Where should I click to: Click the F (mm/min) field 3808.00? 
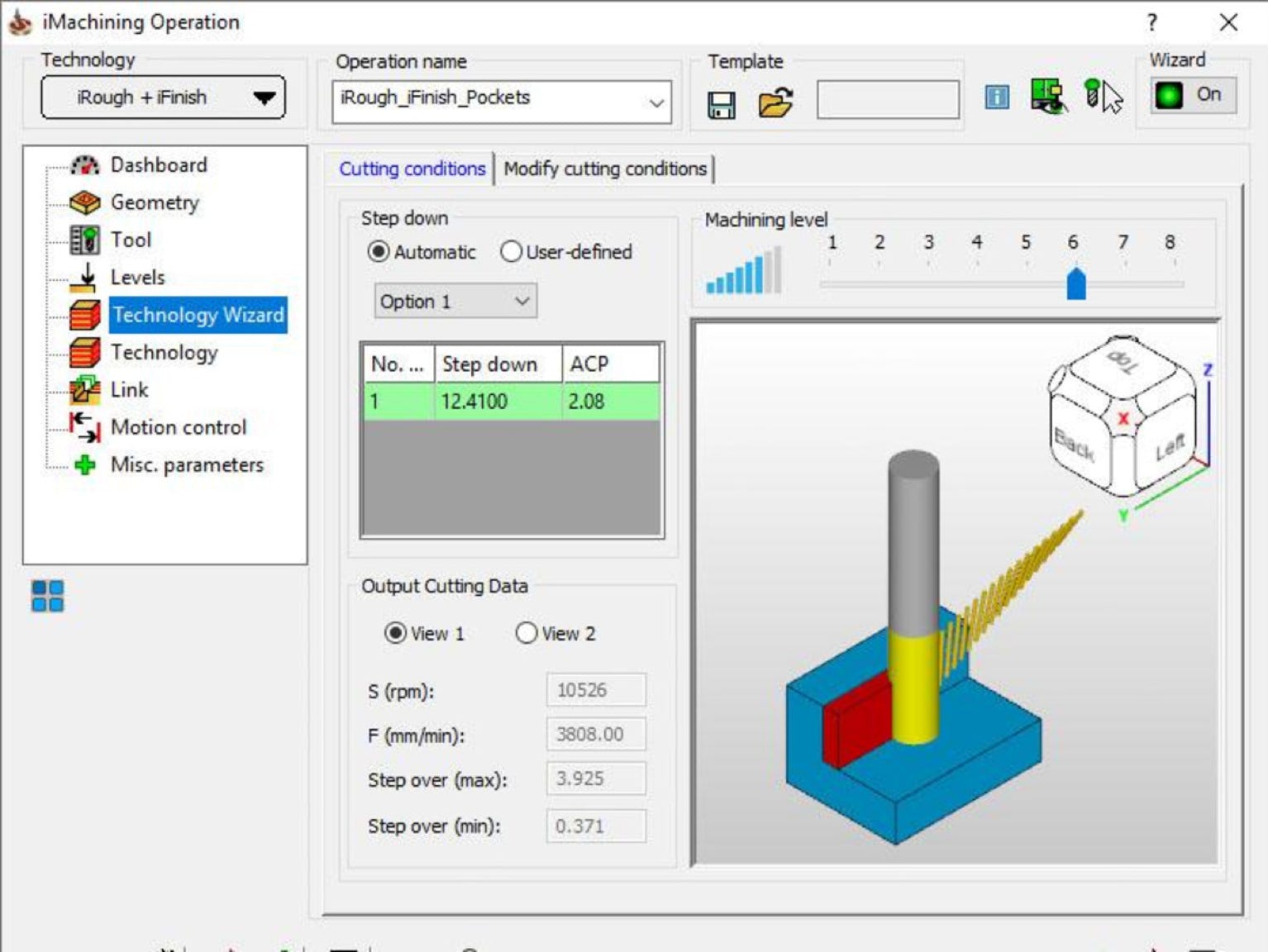click(596, 735)
